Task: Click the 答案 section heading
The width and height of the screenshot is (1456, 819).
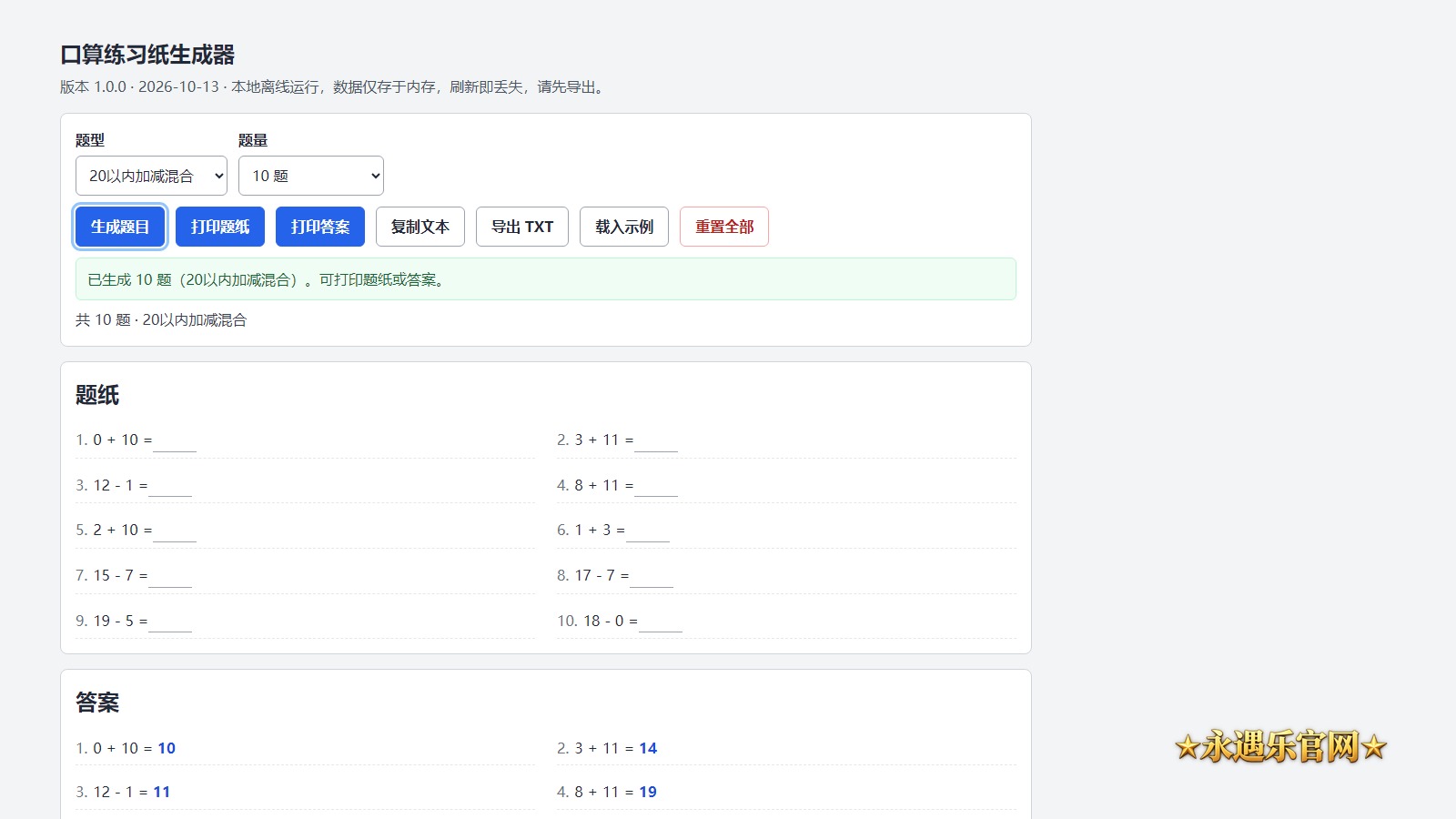Action: 97,703
